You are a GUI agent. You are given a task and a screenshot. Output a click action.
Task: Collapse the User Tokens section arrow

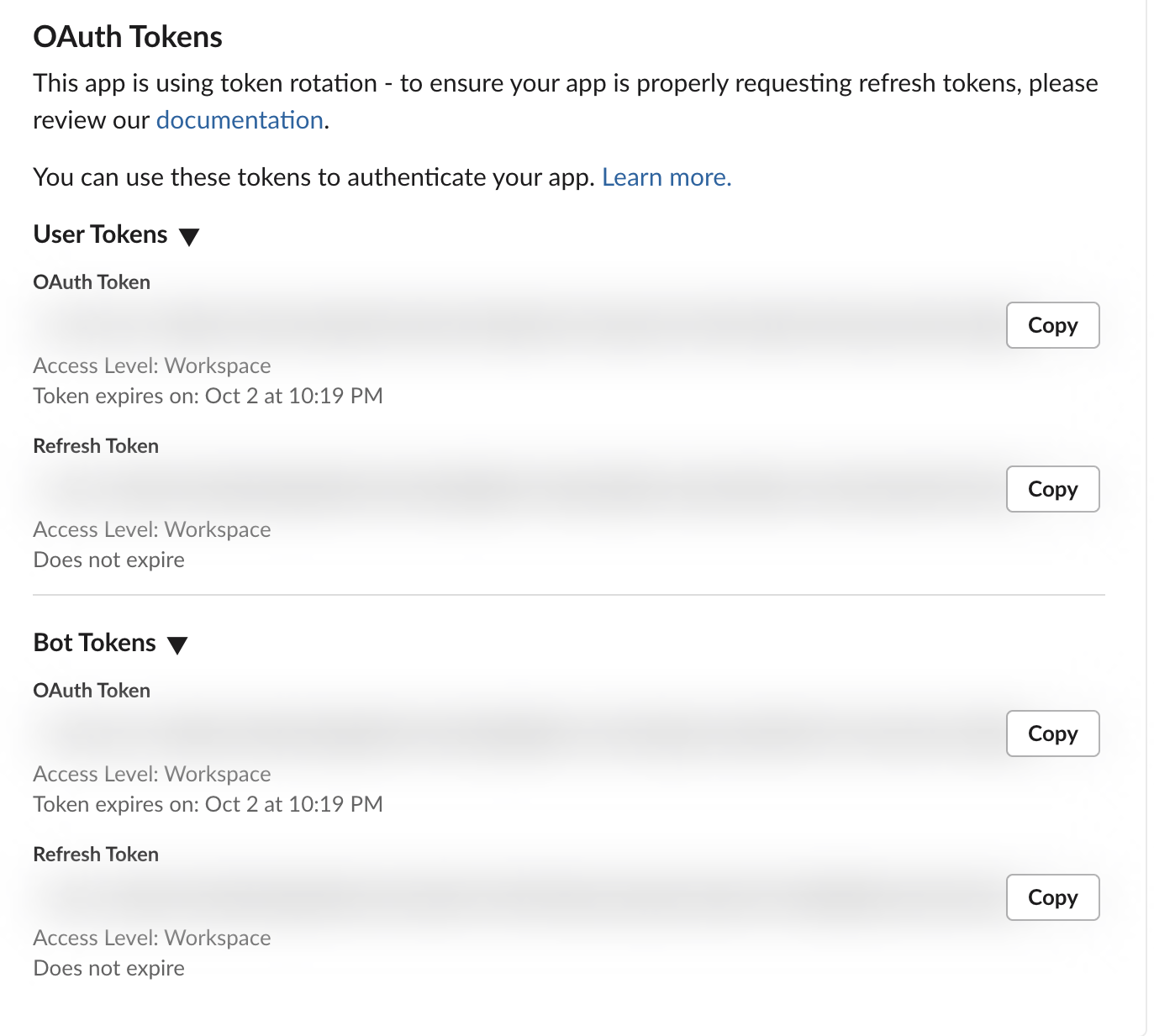189,237
